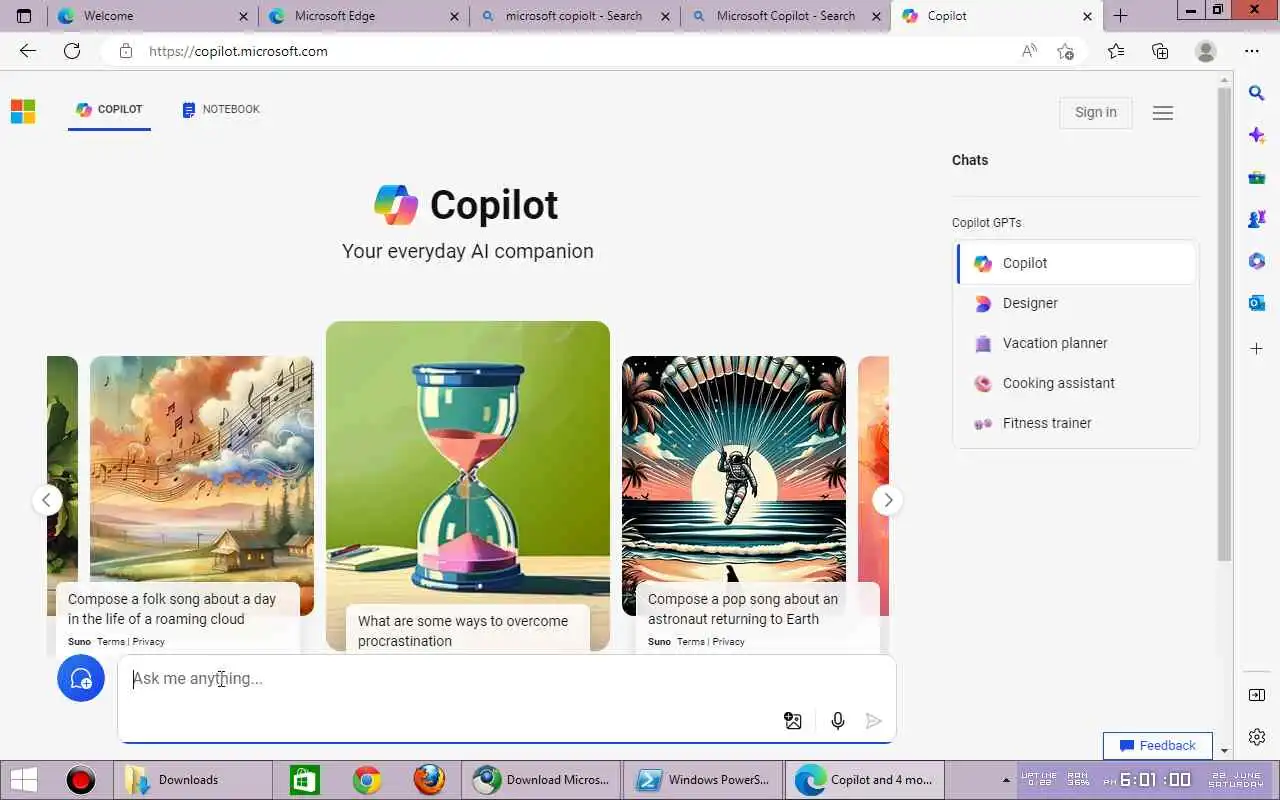
Task: Open sidebar Tools briefcase icon
Action: tap(1257, 177)
